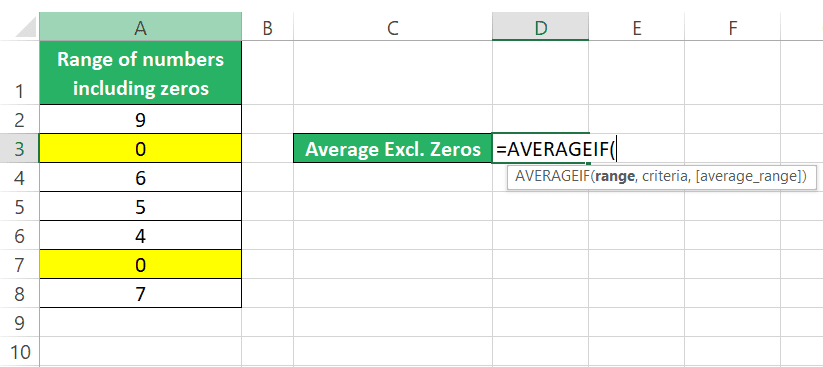Select cell A8 containing 7
The width and height of the screenshot is (823, 367).
(x=140, y=293)
